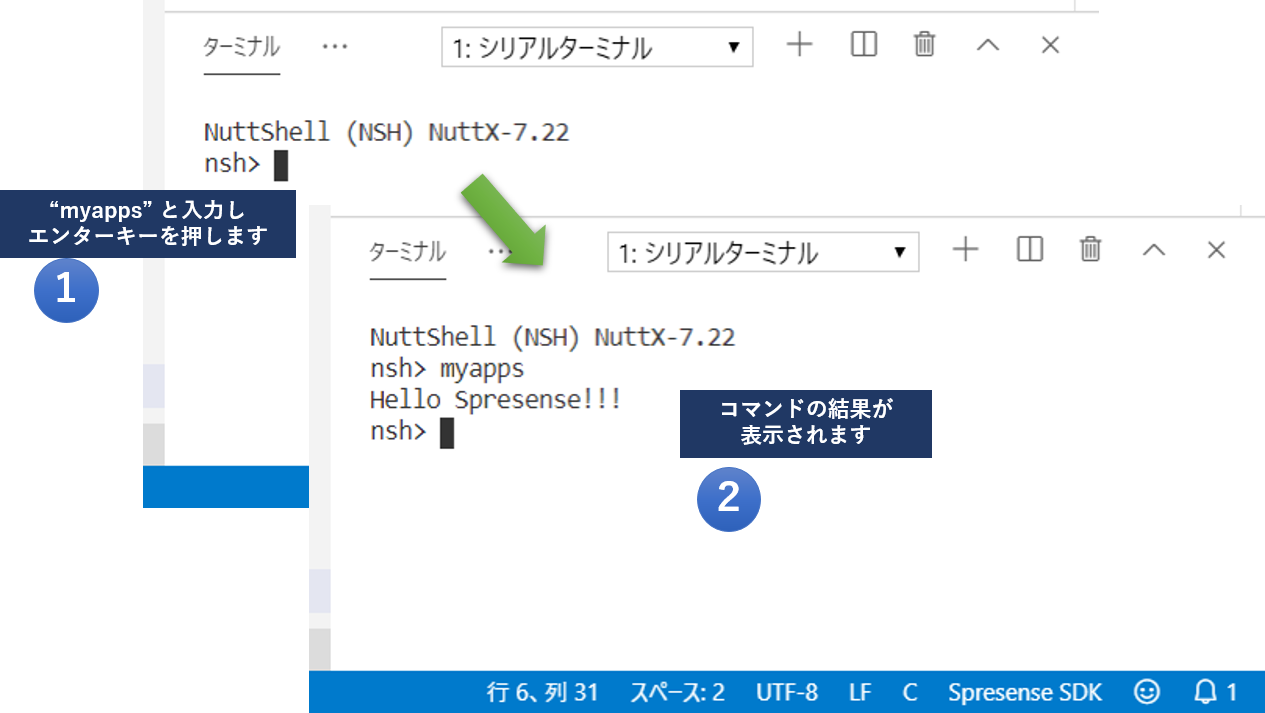The height and width of the screenshot is (713, 1265).
Task: Select the ターミナル tab in the lower panel
Action: [x=407, y=253]
